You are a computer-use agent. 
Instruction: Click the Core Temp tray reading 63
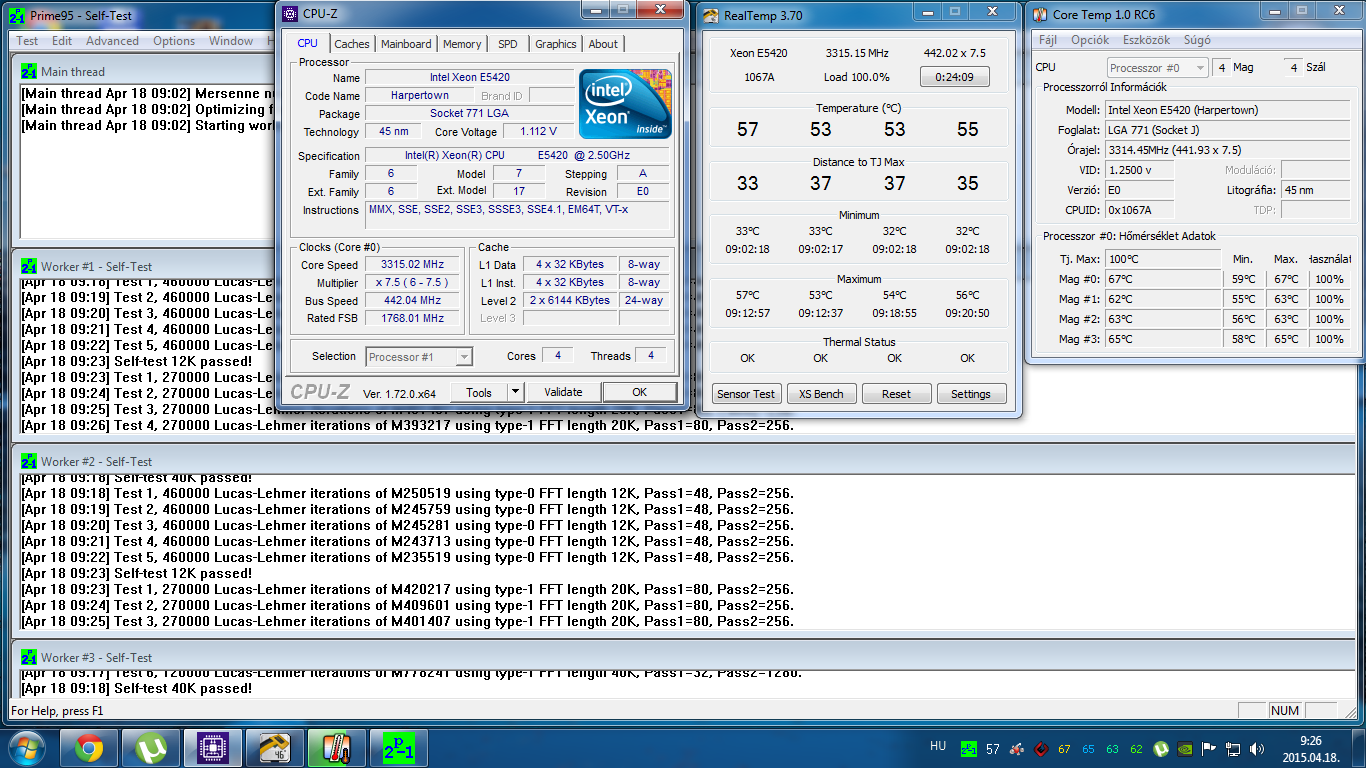coord(1112,748)
